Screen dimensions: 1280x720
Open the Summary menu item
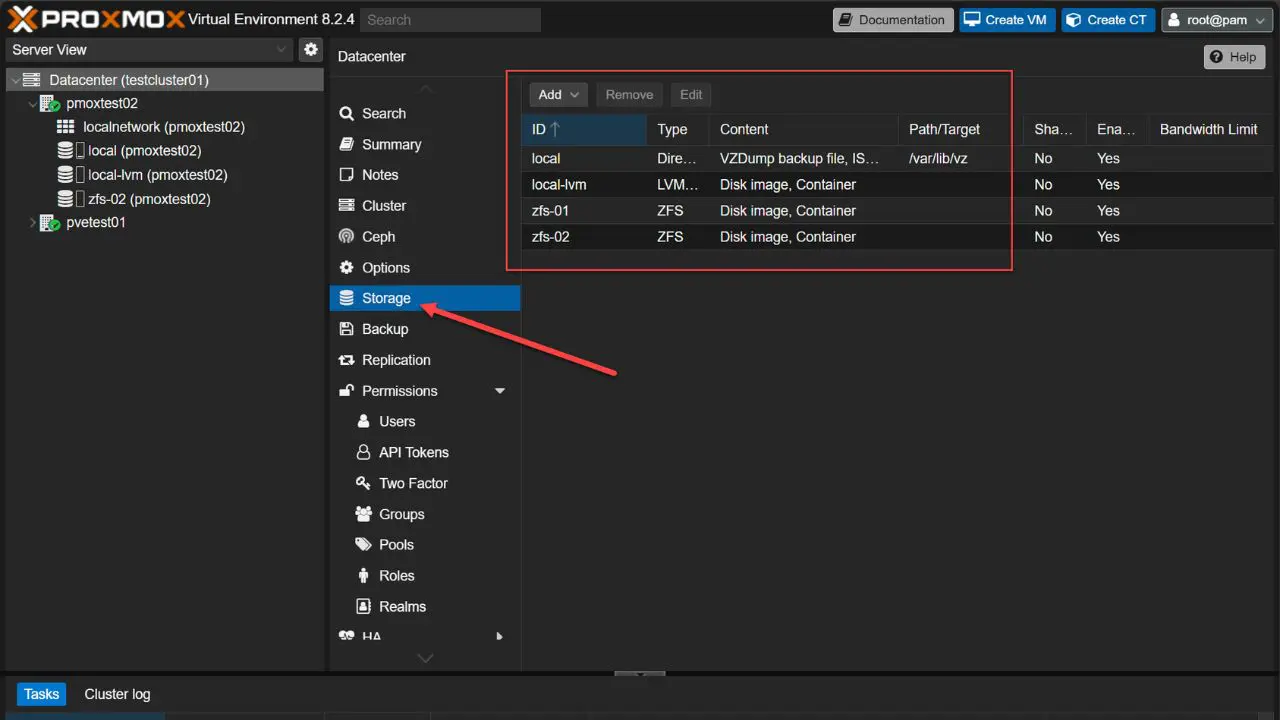pyautogui.click(x=391, y=144)
